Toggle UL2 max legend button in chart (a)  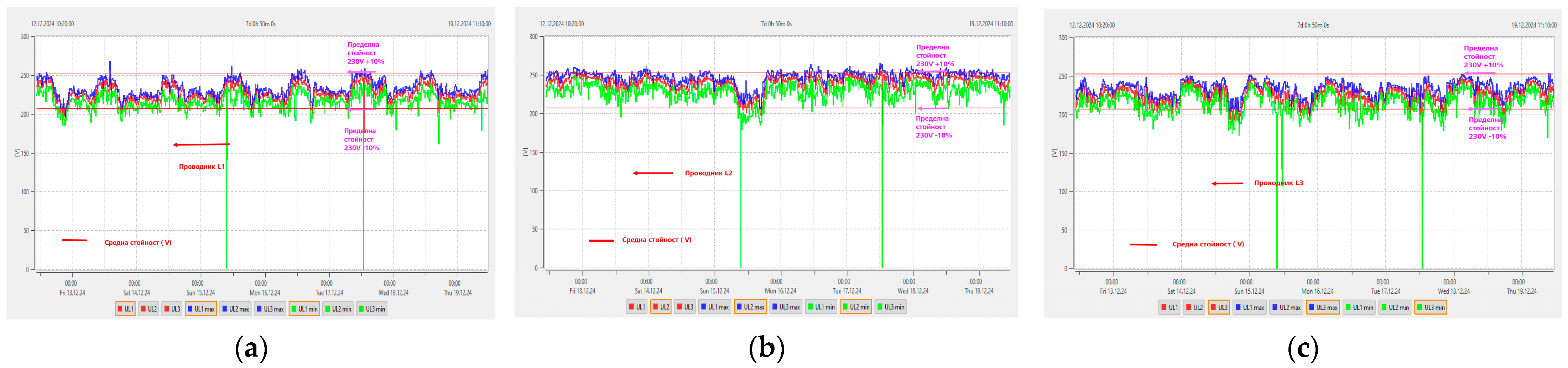coord(235,309)
